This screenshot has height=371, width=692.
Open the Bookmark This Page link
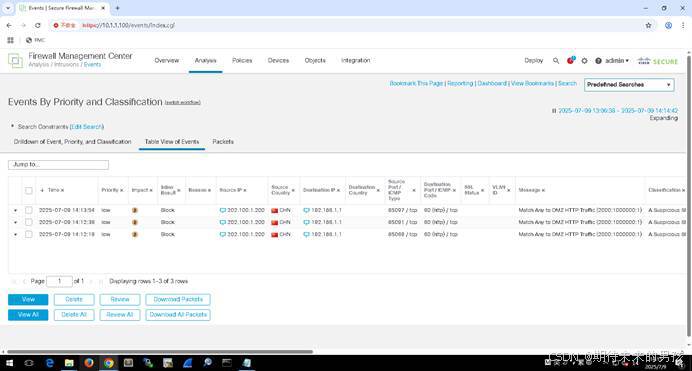[x=416, y=83]
